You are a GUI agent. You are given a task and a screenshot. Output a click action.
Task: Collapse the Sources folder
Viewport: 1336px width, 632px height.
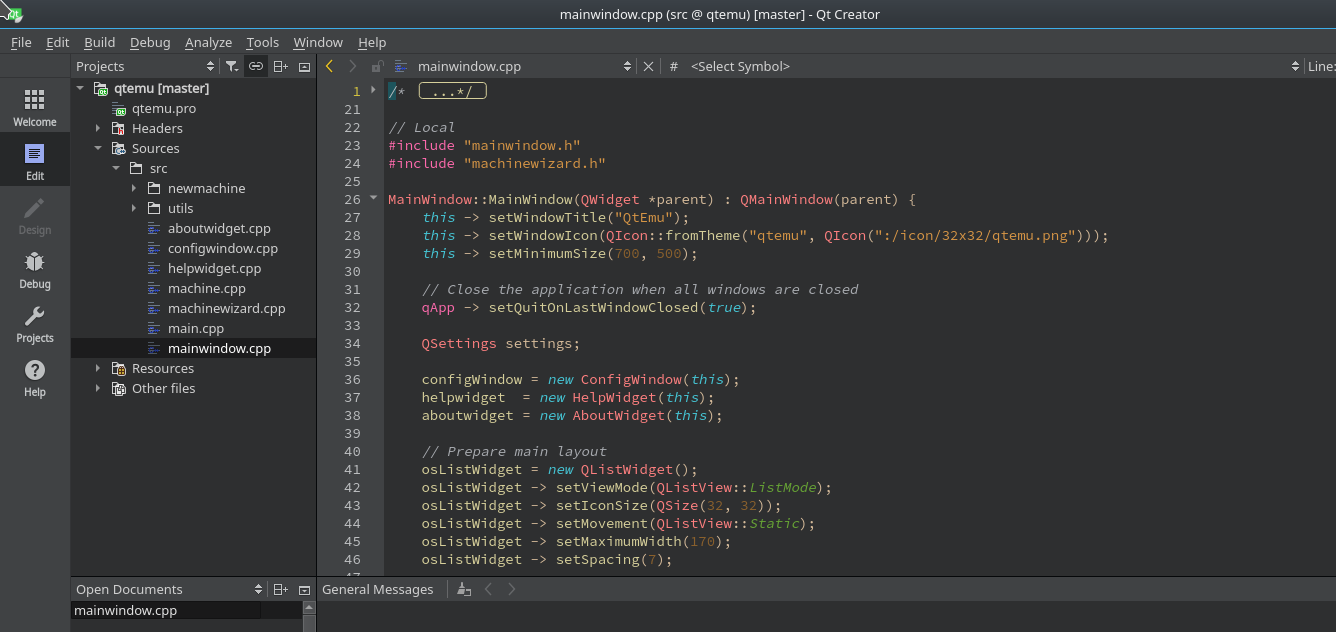tap(98, 148)
